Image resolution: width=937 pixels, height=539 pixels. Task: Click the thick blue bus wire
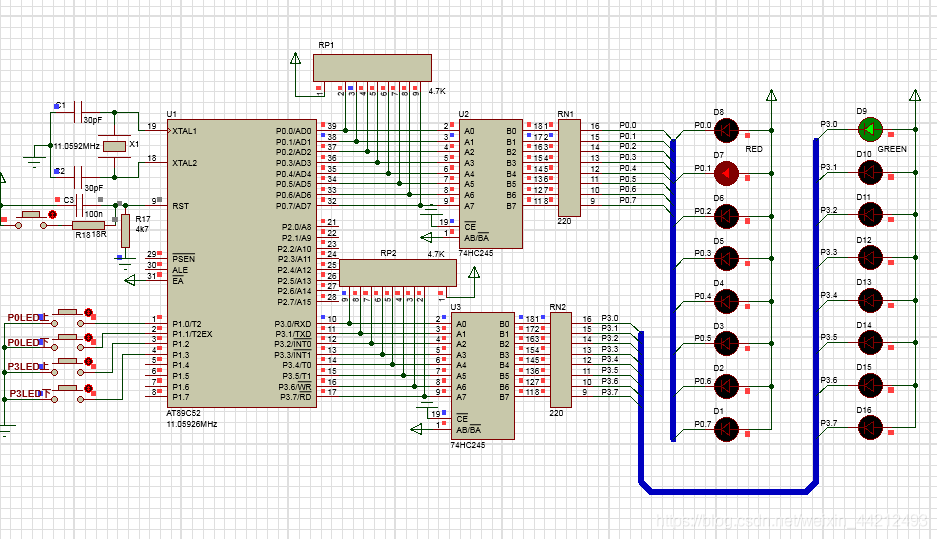727,490
